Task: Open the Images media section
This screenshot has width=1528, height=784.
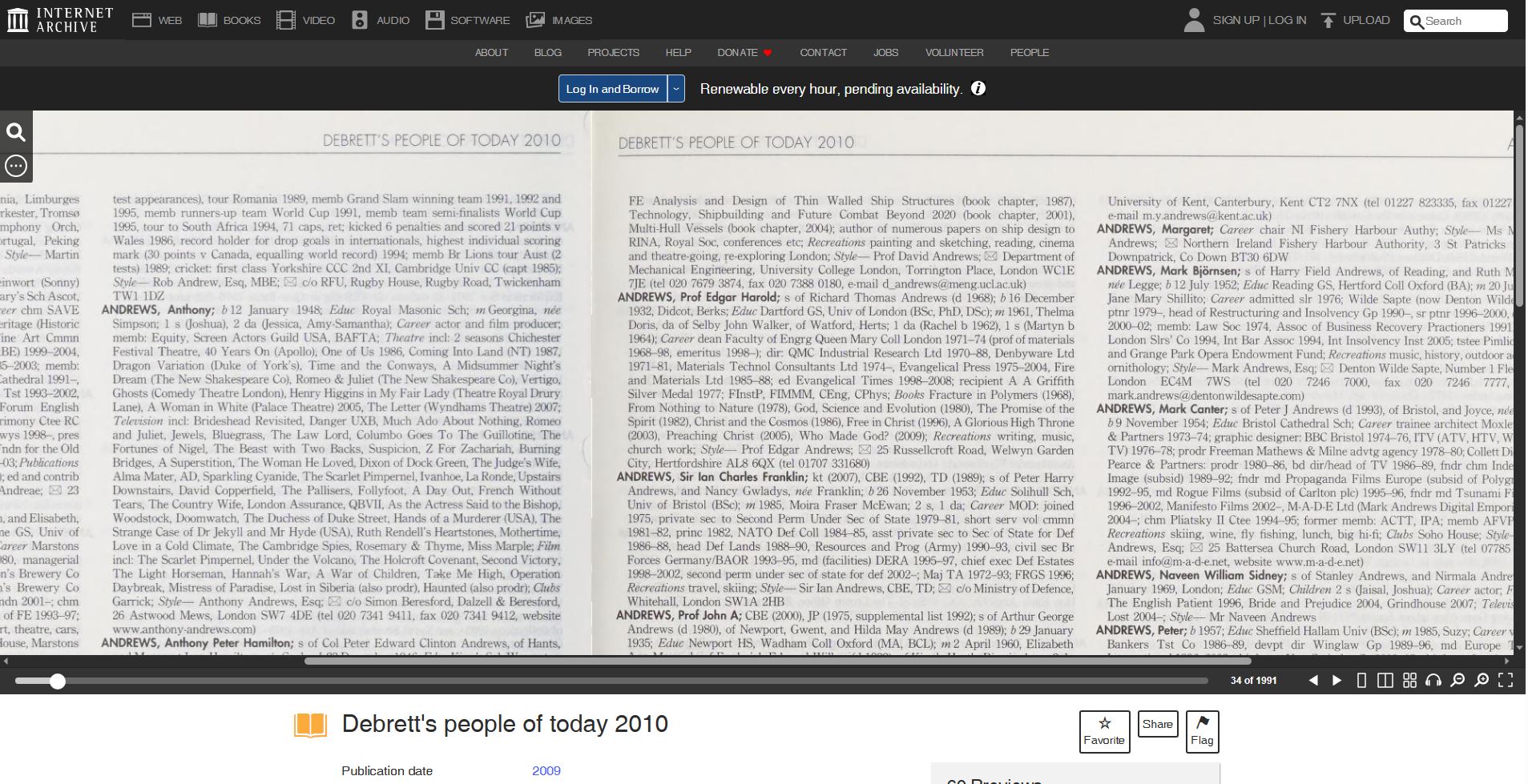Action: (558, 20)
